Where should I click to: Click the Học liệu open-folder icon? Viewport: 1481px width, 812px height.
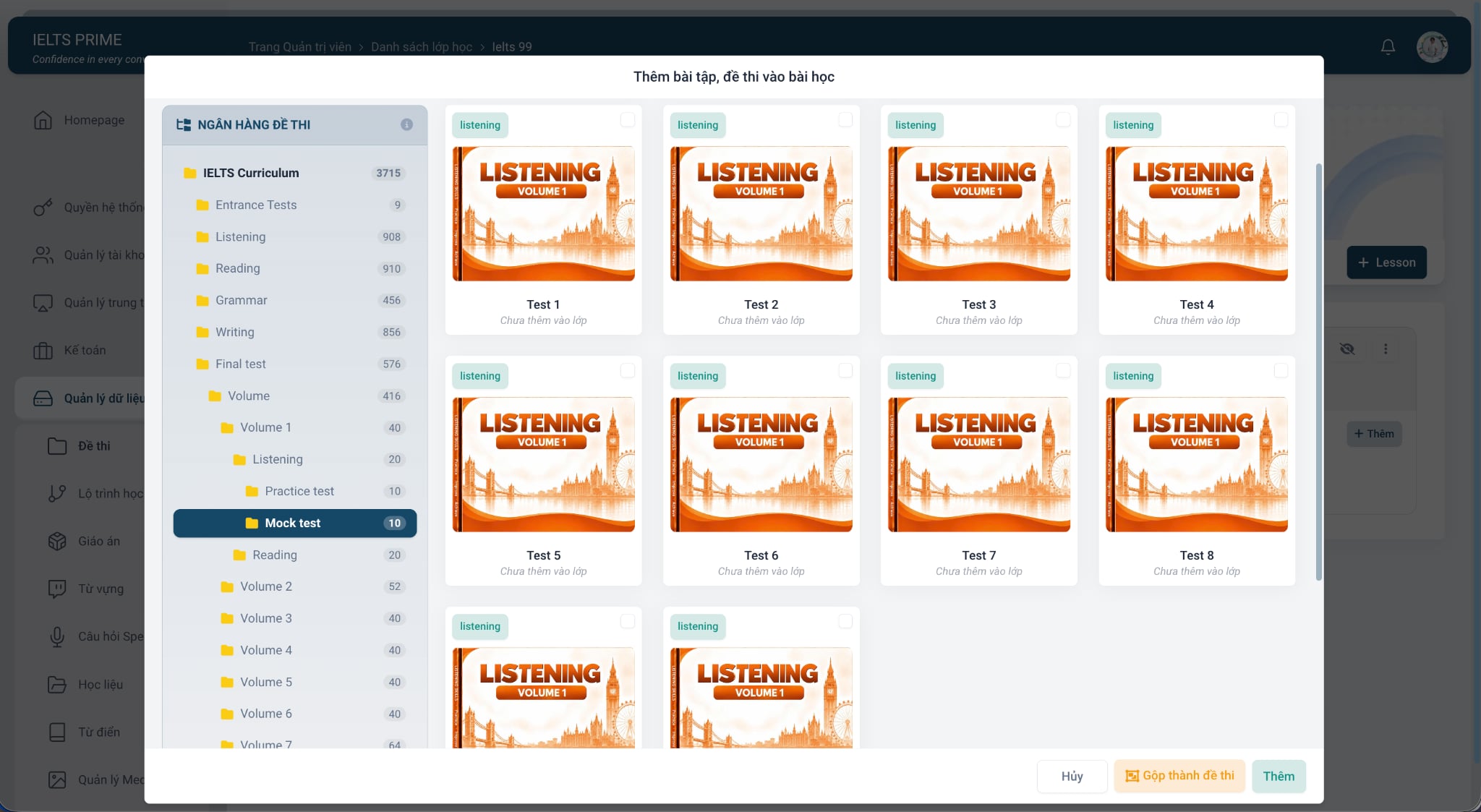(x=57, y=685)
